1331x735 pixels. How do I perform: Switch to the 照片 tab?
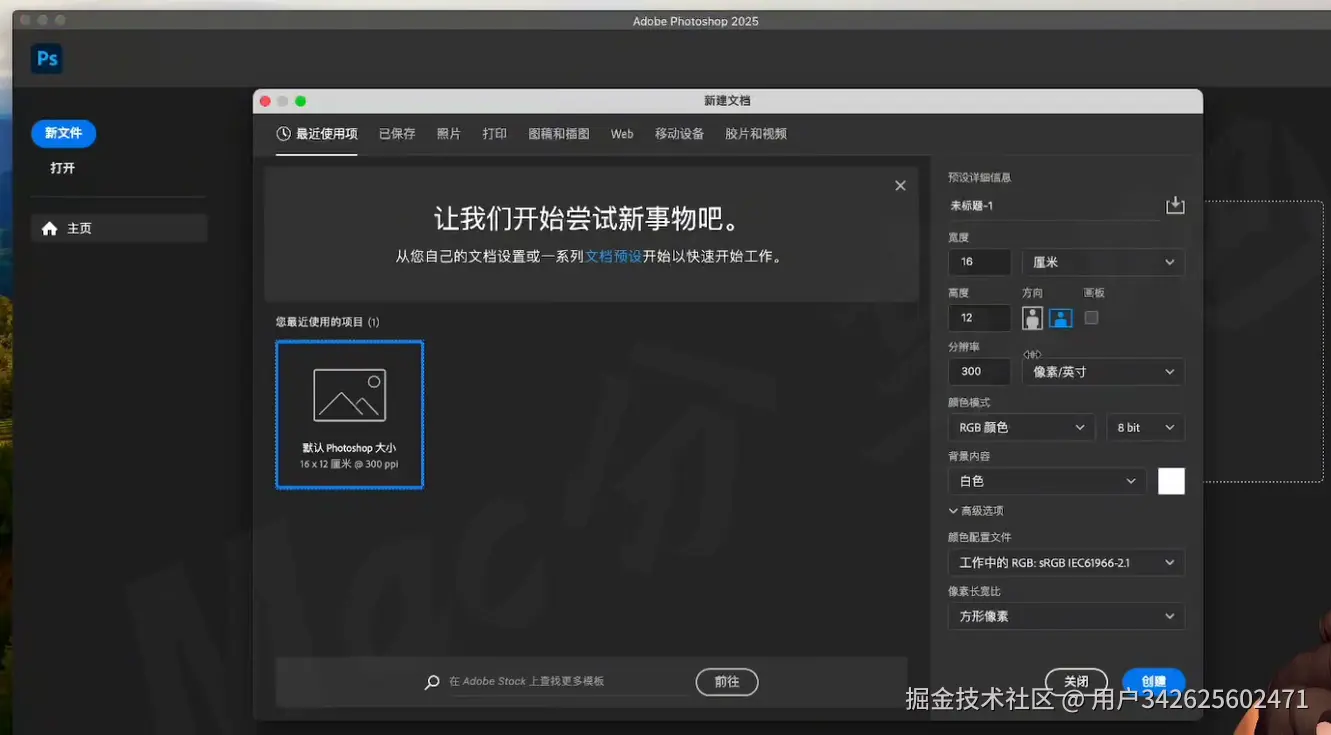coord(449,134)
